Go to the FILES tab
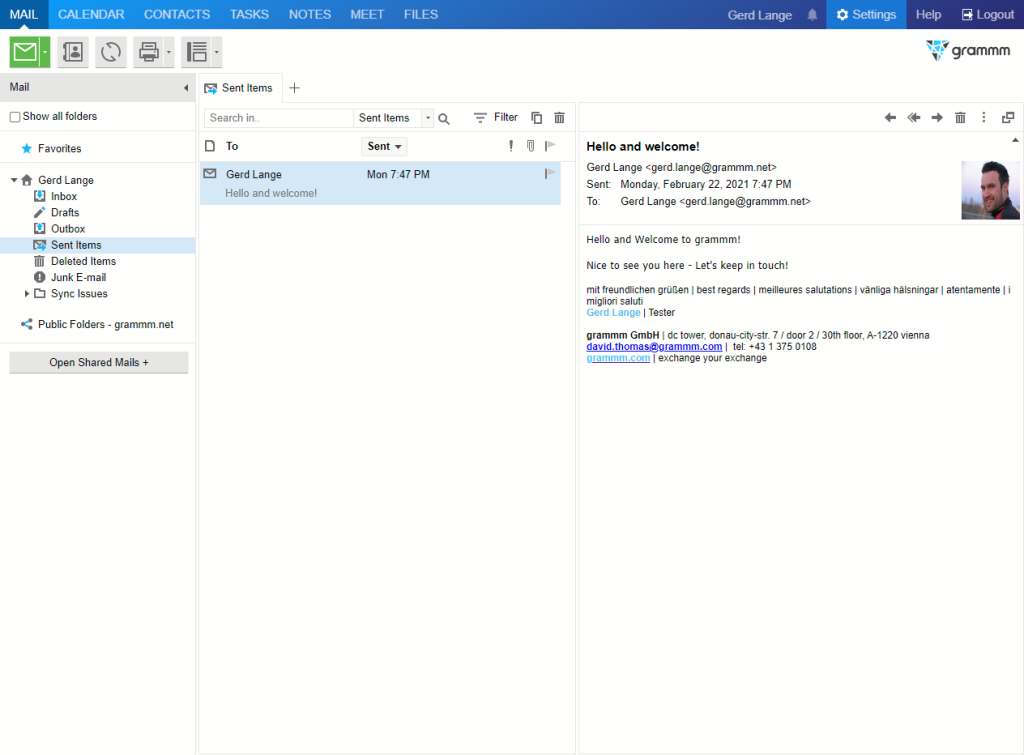1024x755 pixels. [x=421, y=14]
